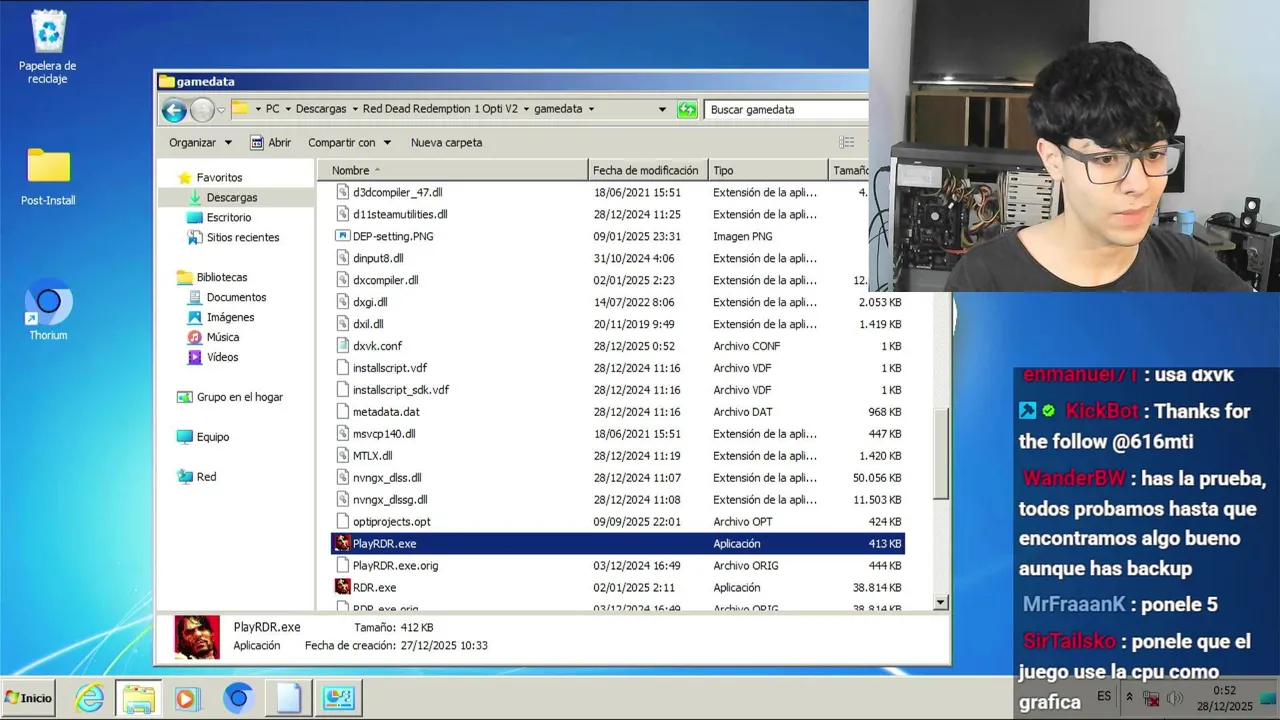The width and height of the screenshot is (1280, 720).
Task: Click the blank document taskbar icon
Action: pyautogui.click(x=288, y=698)
